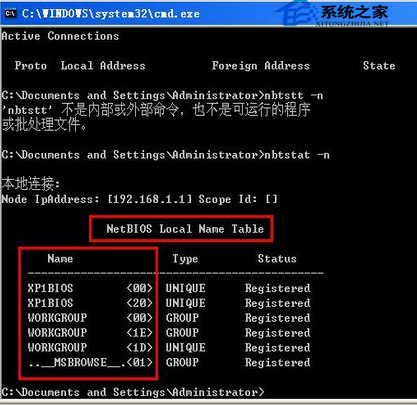This screenshot has width=417, height=405.
Task: Click the WORKGROUP <00> name entry
Action: (90, 318)
